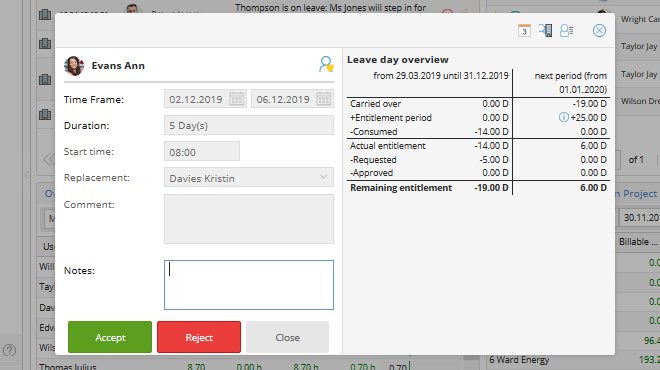Image resolution: width=660 pixels, height=370 pixels.
Task: Click the building icon in top background row
Action: pos(45,15)
